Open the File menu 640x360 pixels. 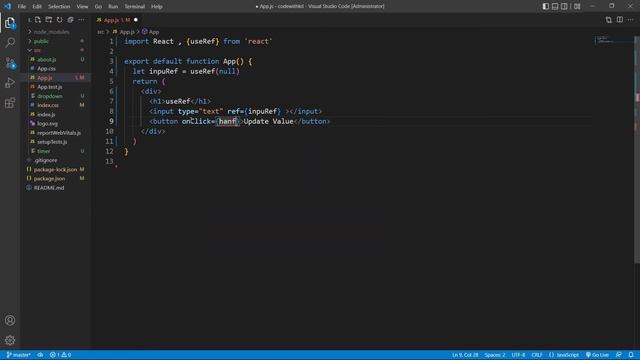(22, 7)
